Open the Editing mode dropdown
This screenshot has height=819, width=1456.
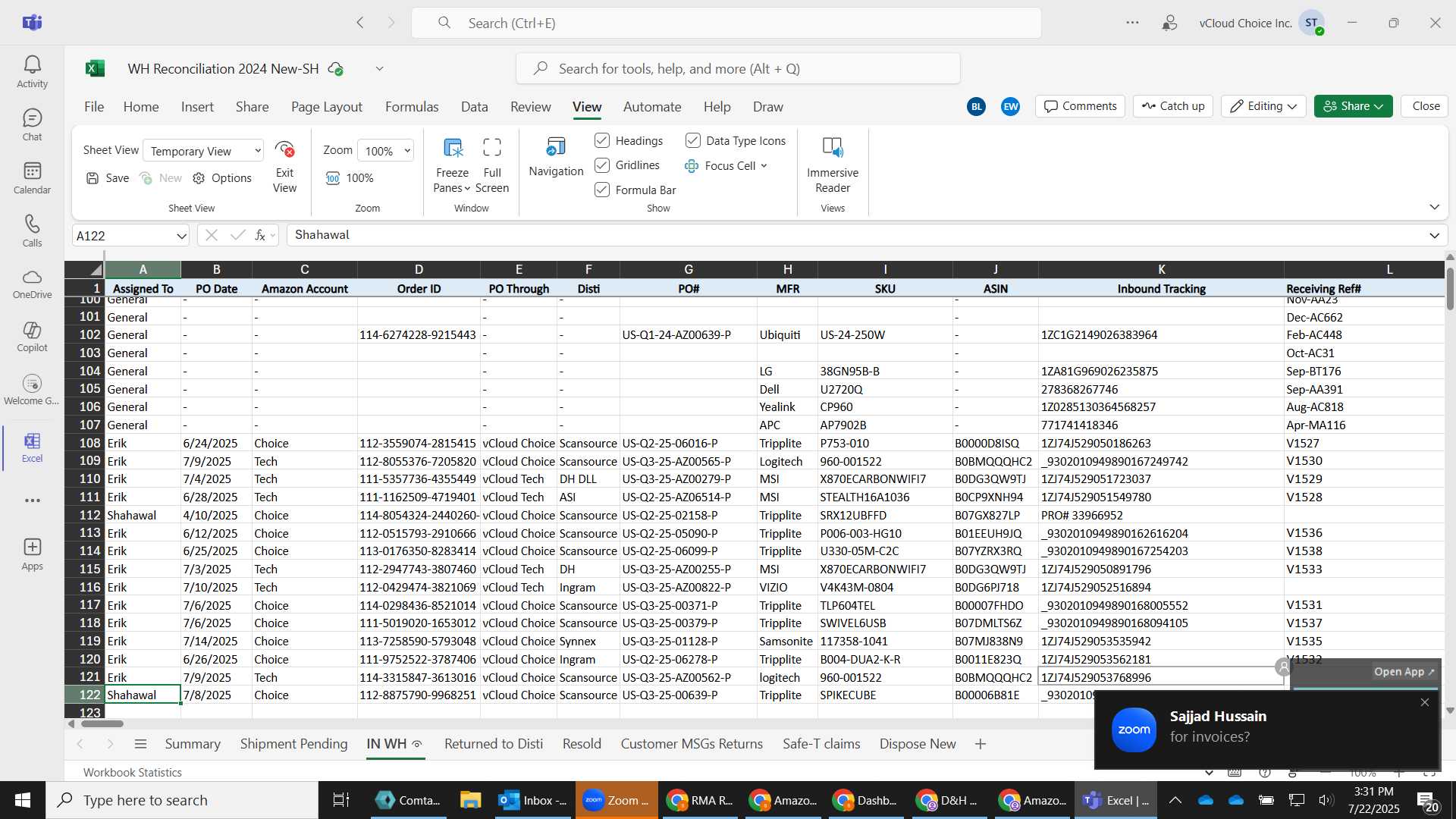point(1263,106)
